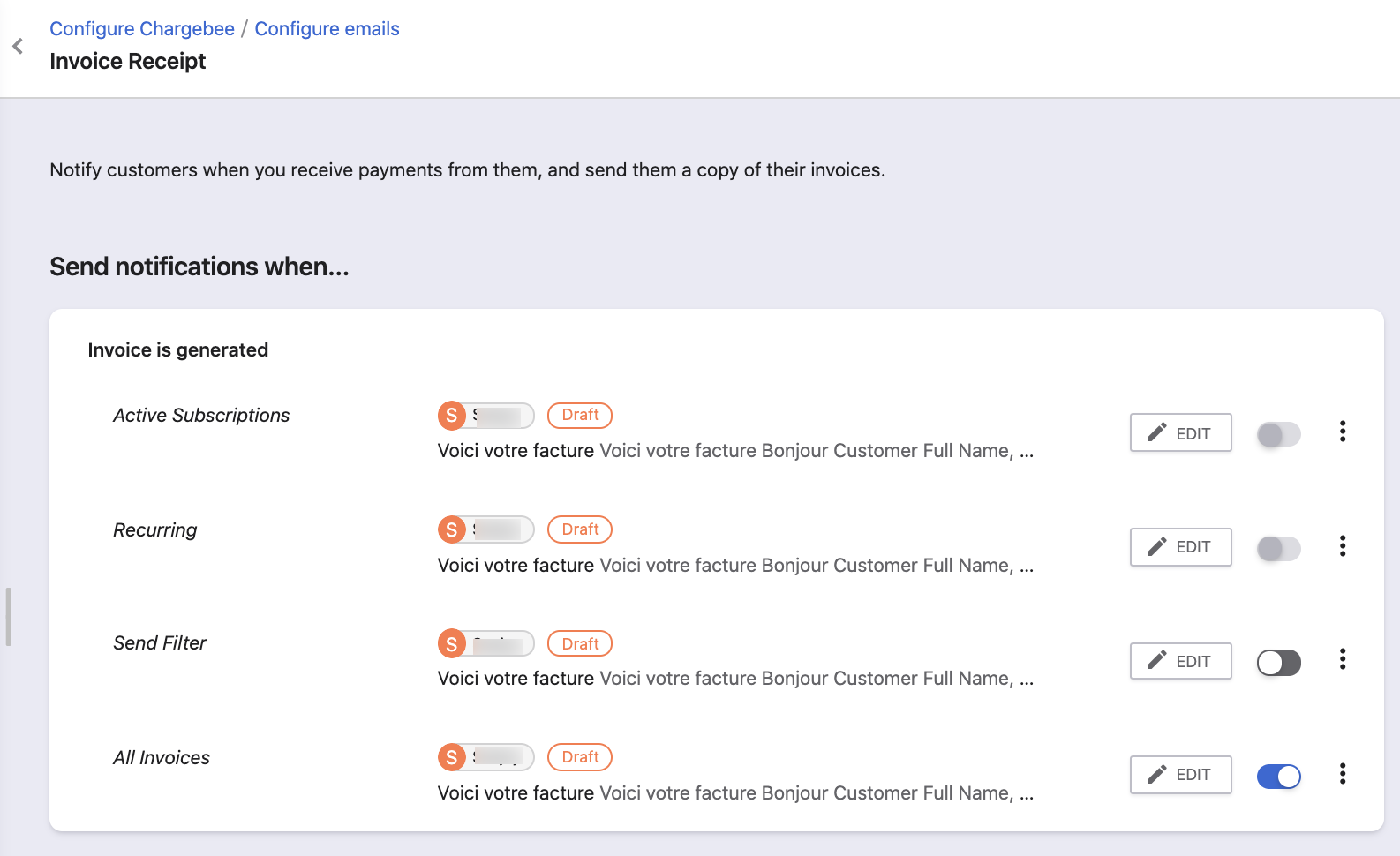1400x856 pixels.
Task: Open more options for Recurring
Action: 1343,546
